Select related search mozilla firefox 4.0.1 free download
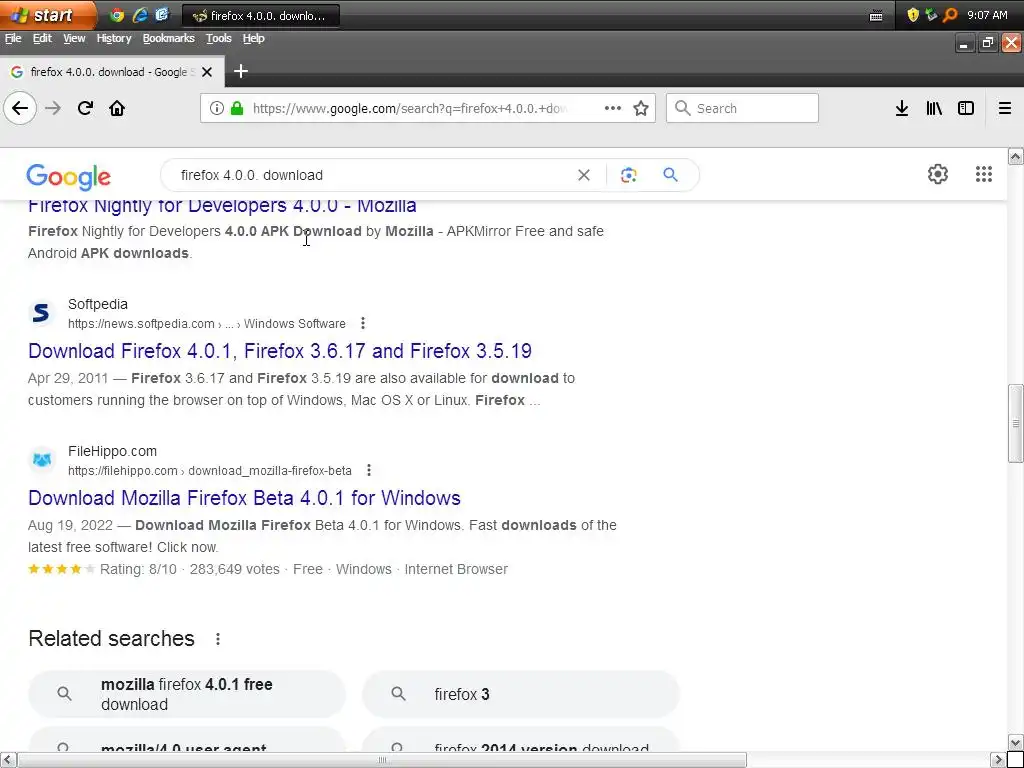 pyautogui.click(x=187, y=694)
